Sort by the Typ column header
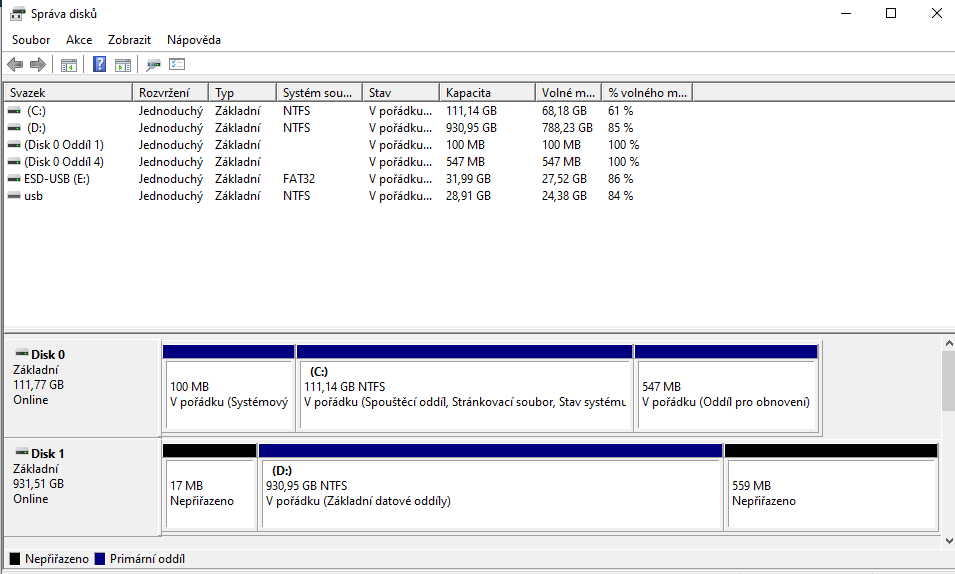 pos(242,93)
